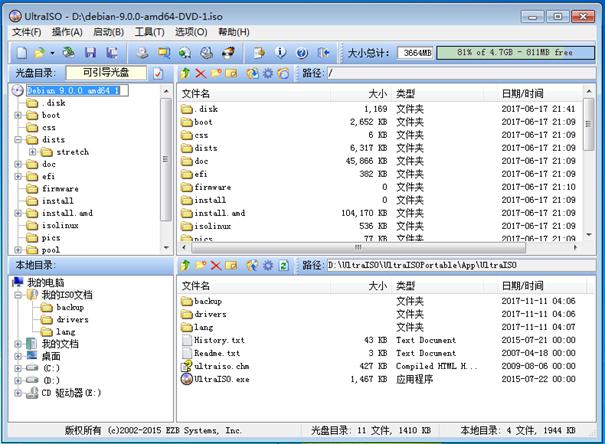Click Rename icon in local pane toolbar
This screenshot has height=444, width=605.
click(x=231, y=265)
